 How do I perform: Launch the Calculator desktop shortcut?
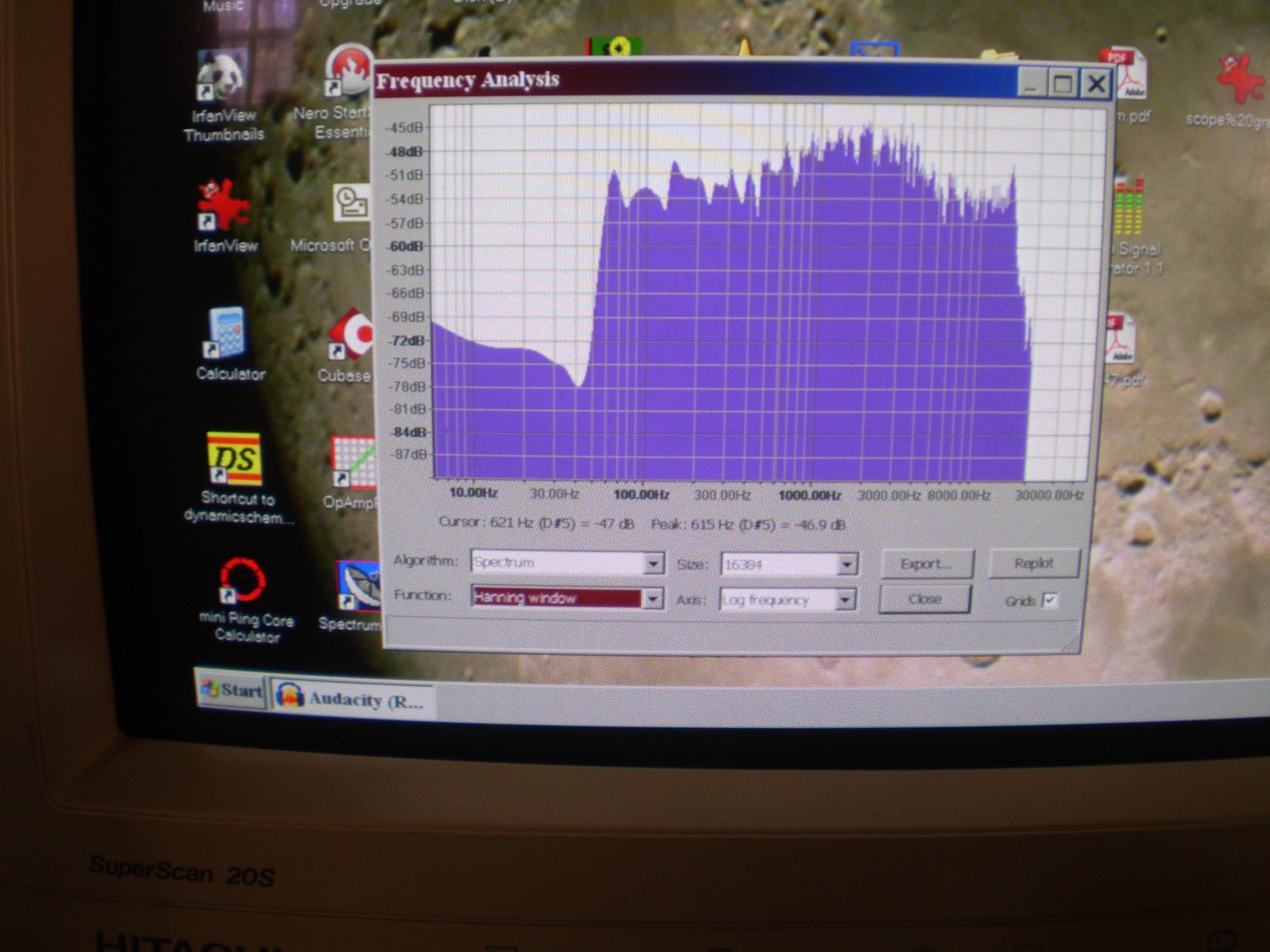[230, 344]
